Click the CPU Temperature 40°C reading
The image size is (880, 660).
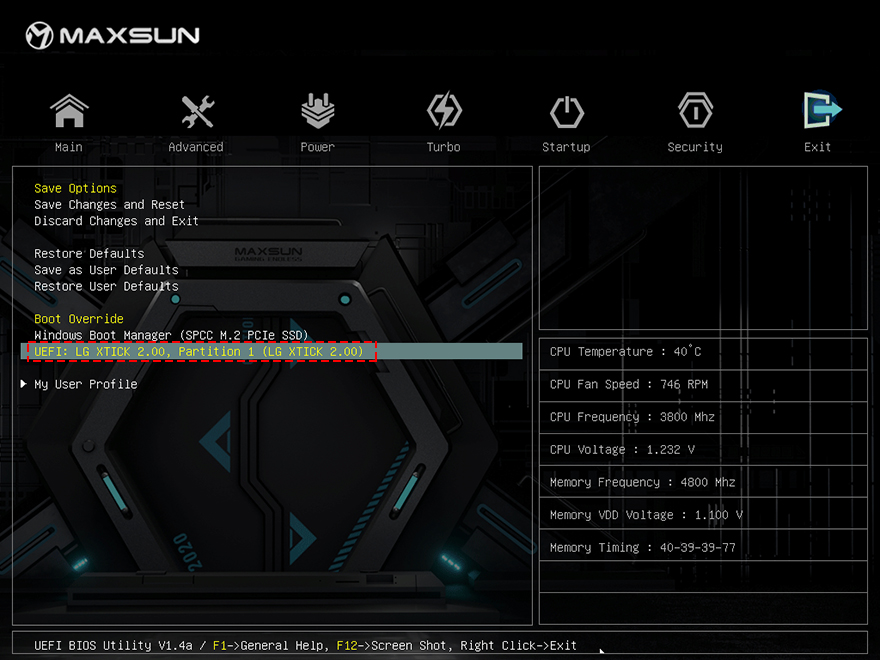703,352
